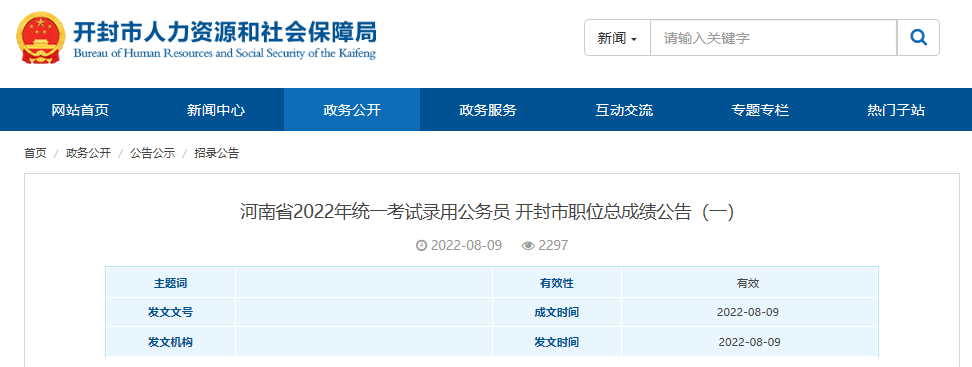The height and width of the screenshot is (367, 972).
Task: Click the 成文时间 date value 2022-08-09
Action: coord(748,312)
